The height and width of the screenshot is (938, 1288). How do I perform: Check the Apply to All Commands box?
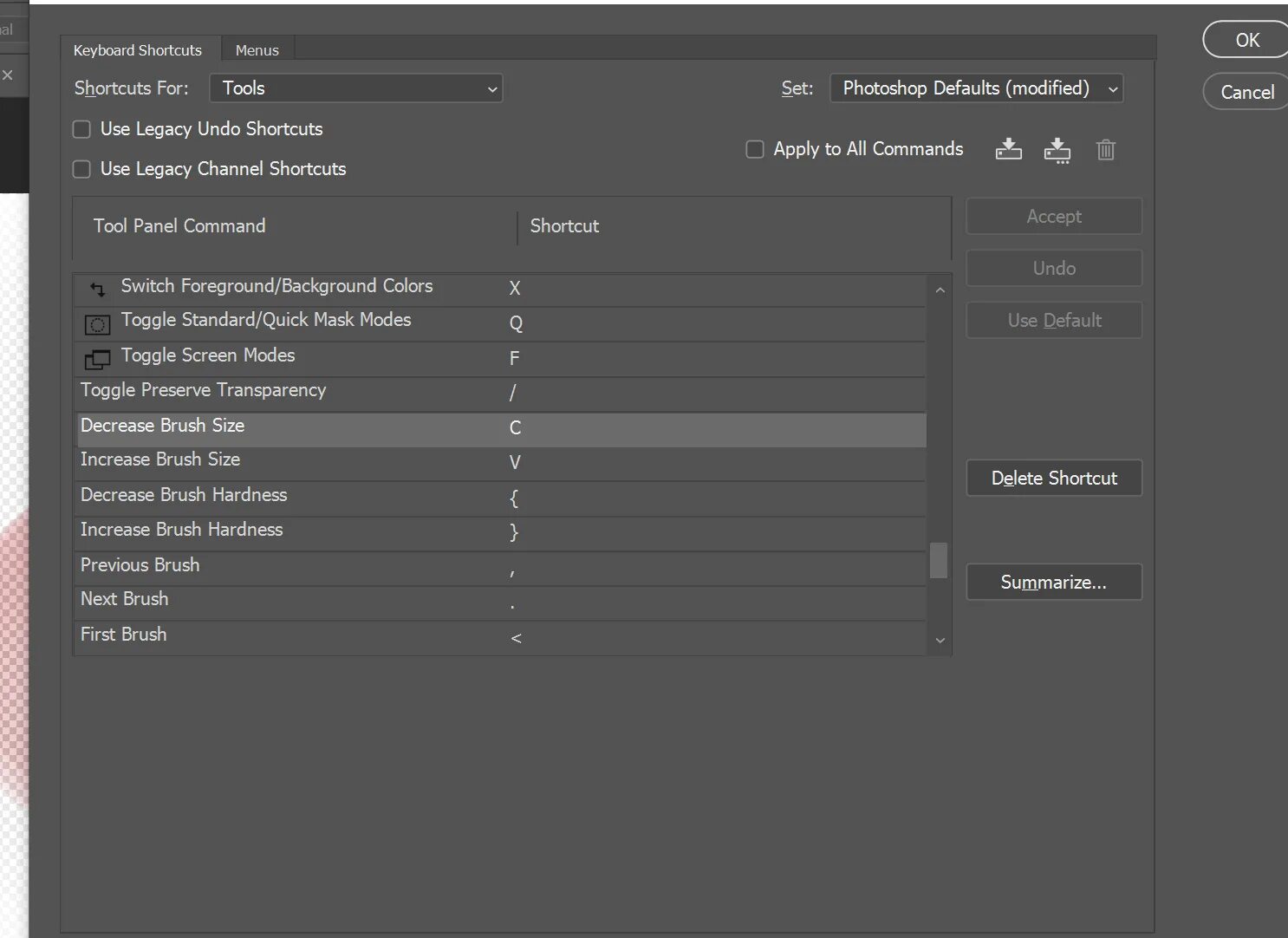coord(755,149)
